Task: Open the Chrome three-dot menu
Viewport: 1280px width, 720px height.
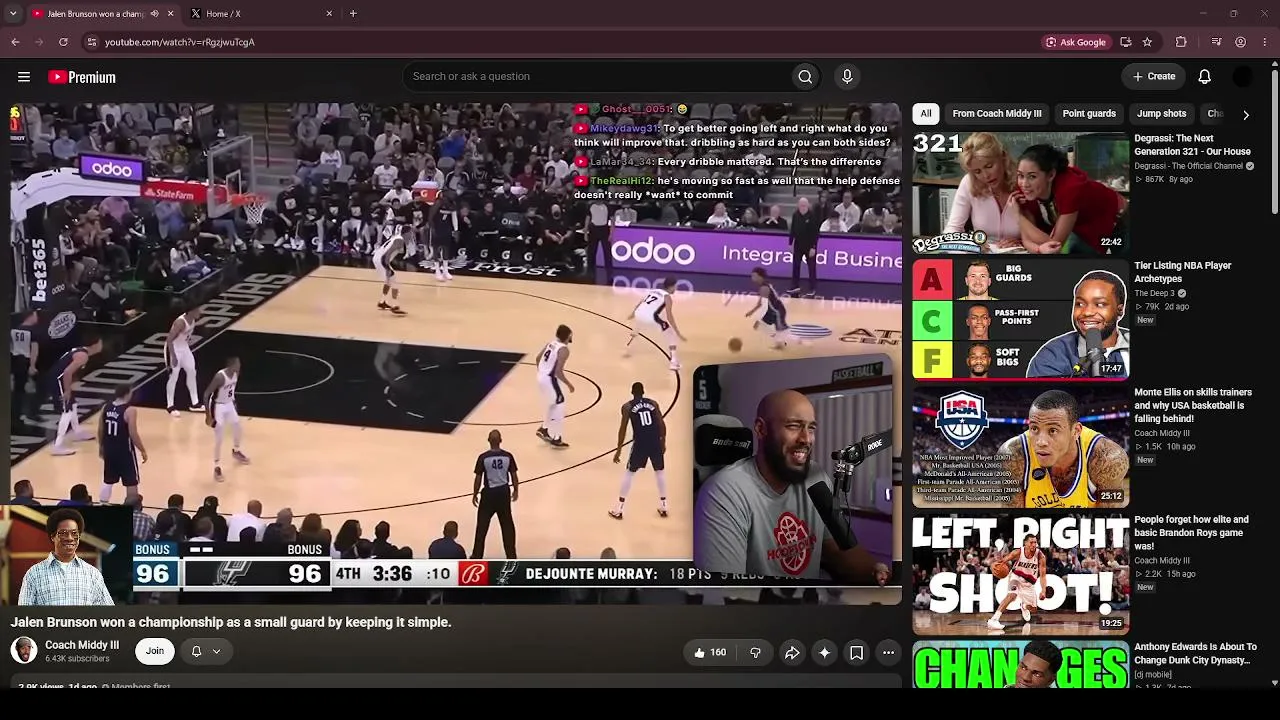Action: click(1266, 42)
